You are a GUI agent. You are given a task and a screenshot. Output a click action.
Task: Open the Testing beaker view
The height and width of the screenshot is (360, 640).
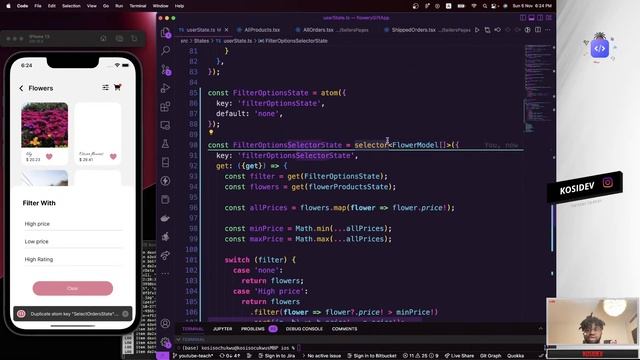pos(165,144)
